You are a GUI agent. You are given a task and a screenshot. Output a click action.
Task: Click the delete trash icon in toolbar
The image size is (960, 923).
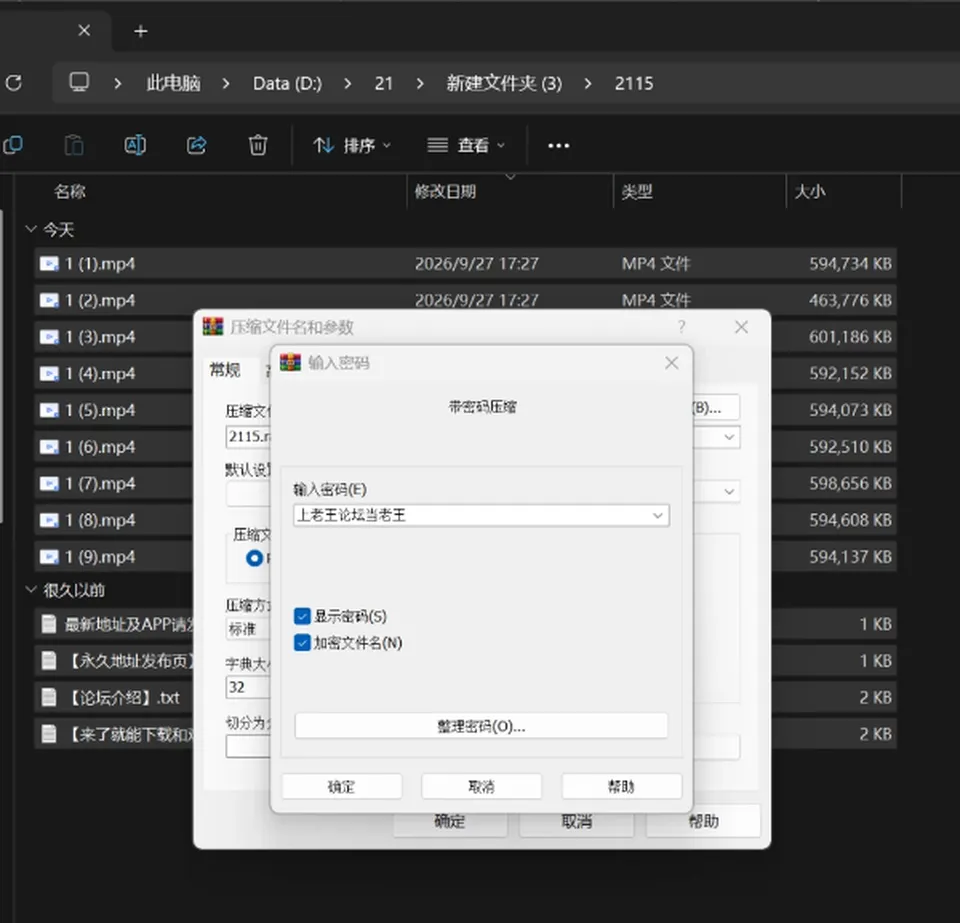point(258,145)
